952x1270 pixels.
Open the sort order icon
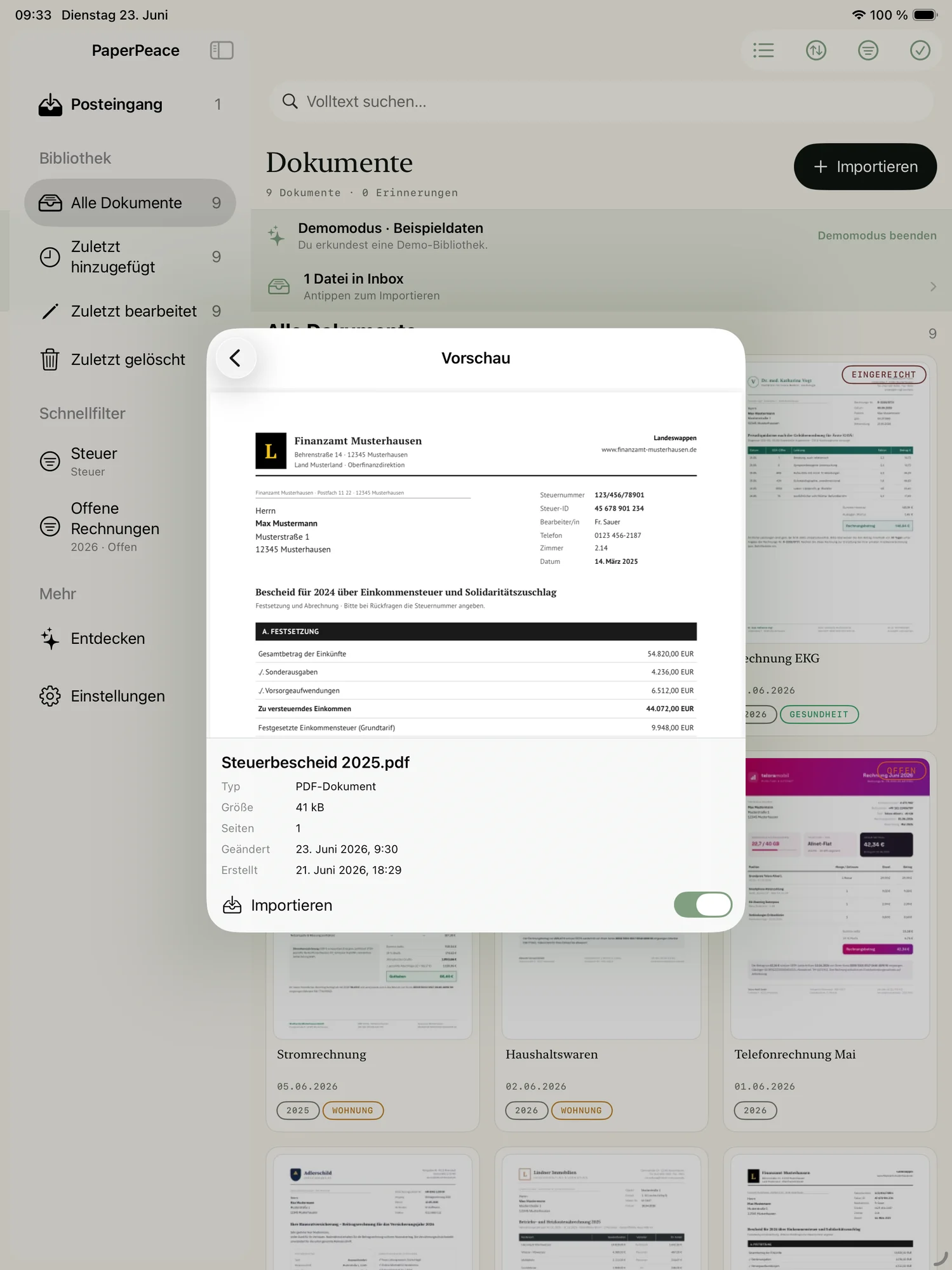(x=816, y=50)
